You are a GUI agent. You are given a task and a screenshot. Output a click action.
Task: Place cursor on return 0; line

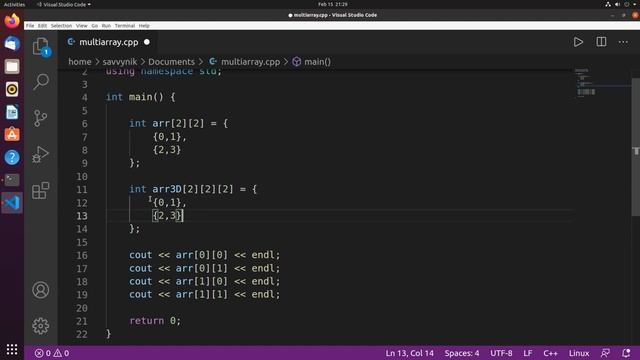155,321
